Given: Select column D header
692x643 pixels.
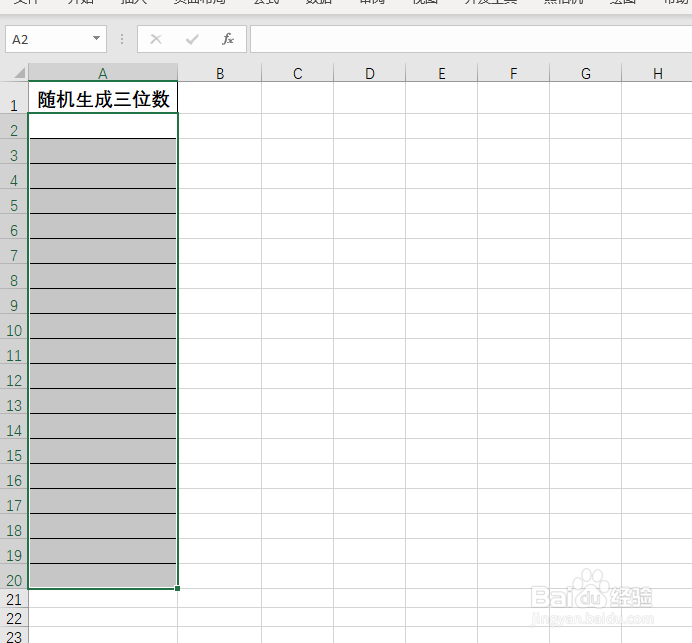Looking at the screenshot, I should tap(369, 73).
